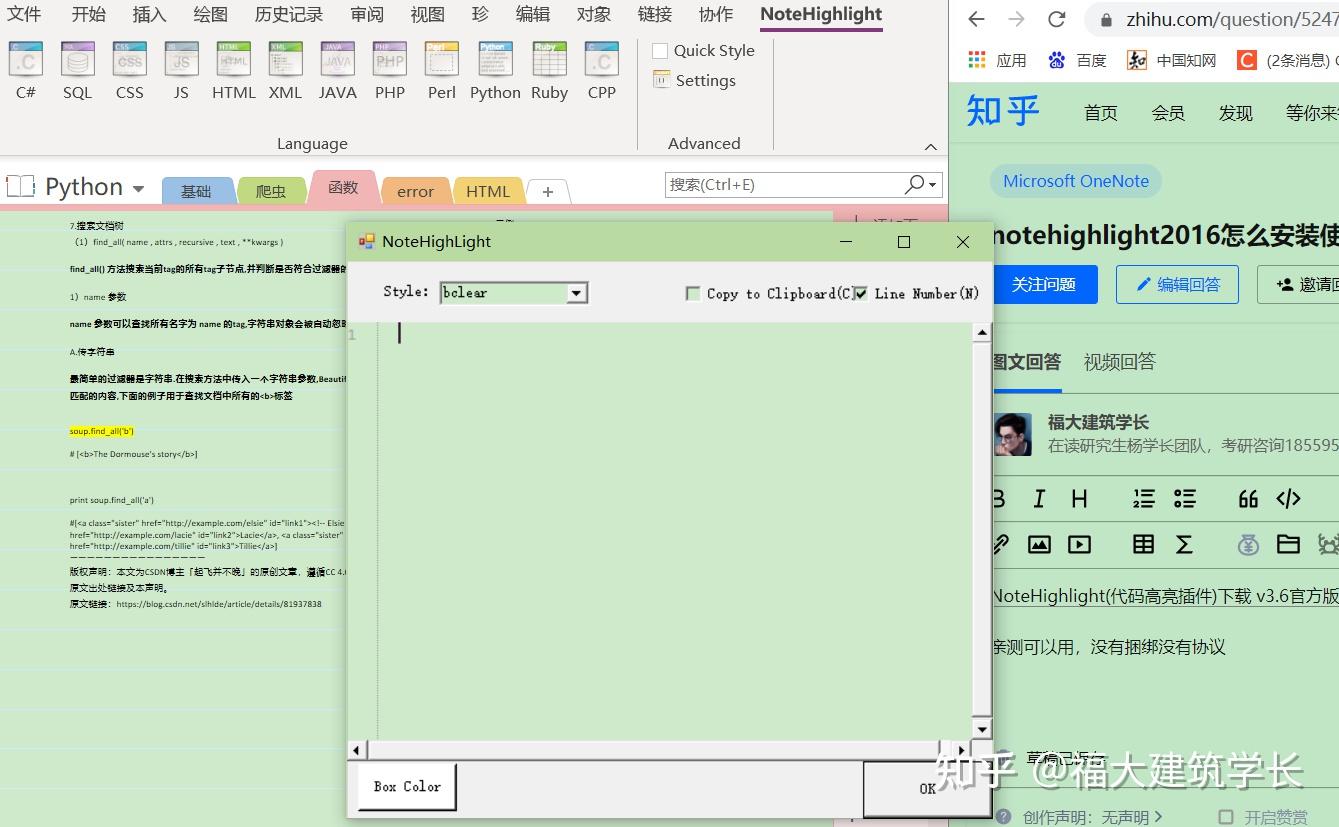This screenshot has height=827, width=1339.
Task: Pick the CSS language icon
Action: 129,71
